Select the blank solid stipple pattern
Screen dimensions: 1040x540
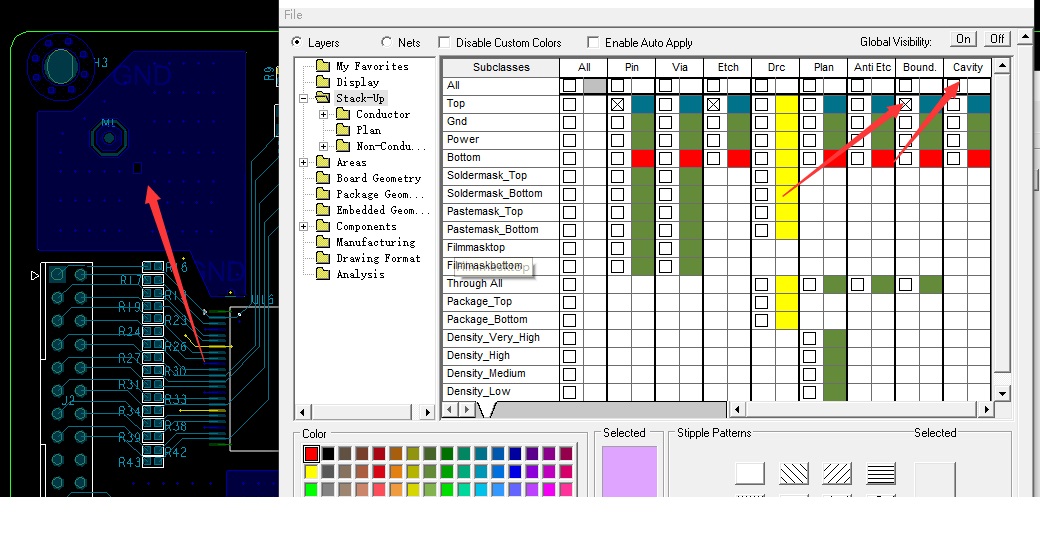750,474
